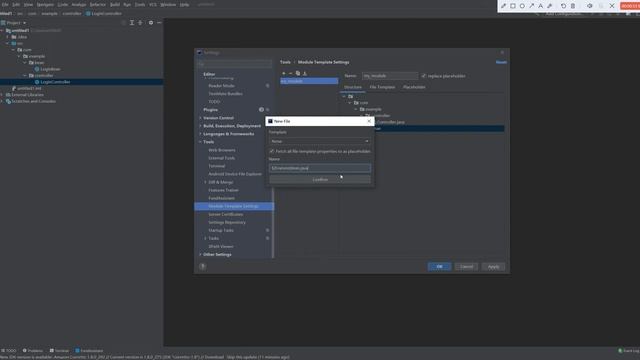Open the Terminal tool window
The image size is (640, 360).
pyautogui.click(x=60, y=350)
